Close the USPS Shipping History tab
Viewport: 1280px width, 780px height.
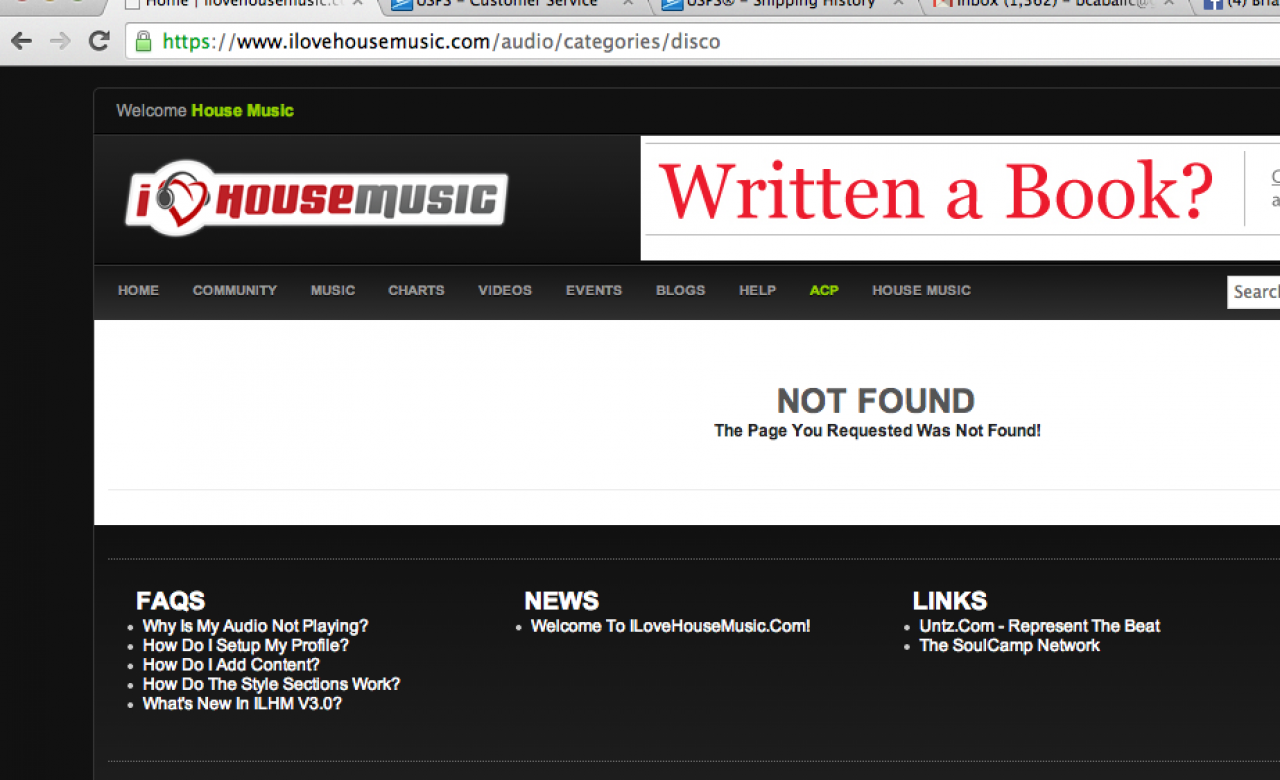point(899,3)
